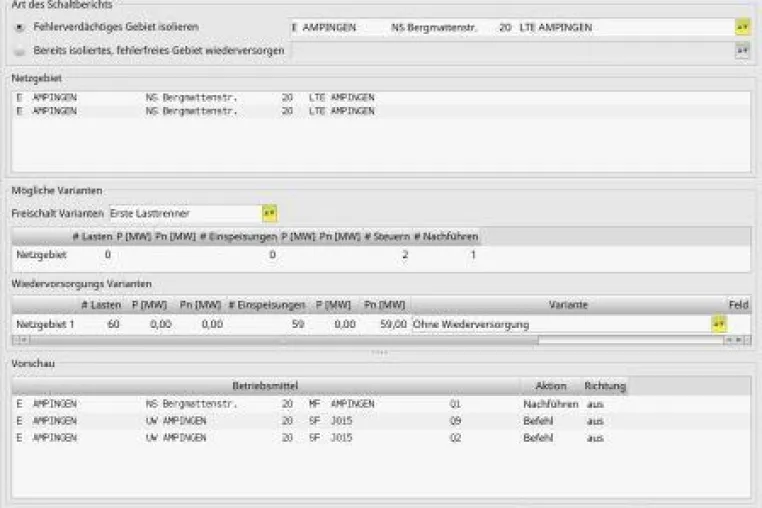Open gray dropdown arrow of wiederversorgen field
Screen dimensions: 762x508
(x=742, y=51)
